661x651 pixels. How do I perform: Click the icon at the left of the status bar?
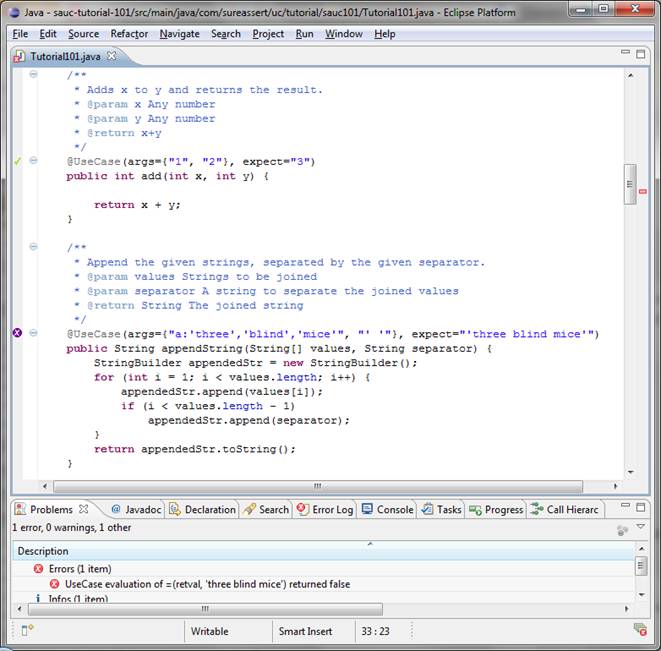click(x=27, y=630)
